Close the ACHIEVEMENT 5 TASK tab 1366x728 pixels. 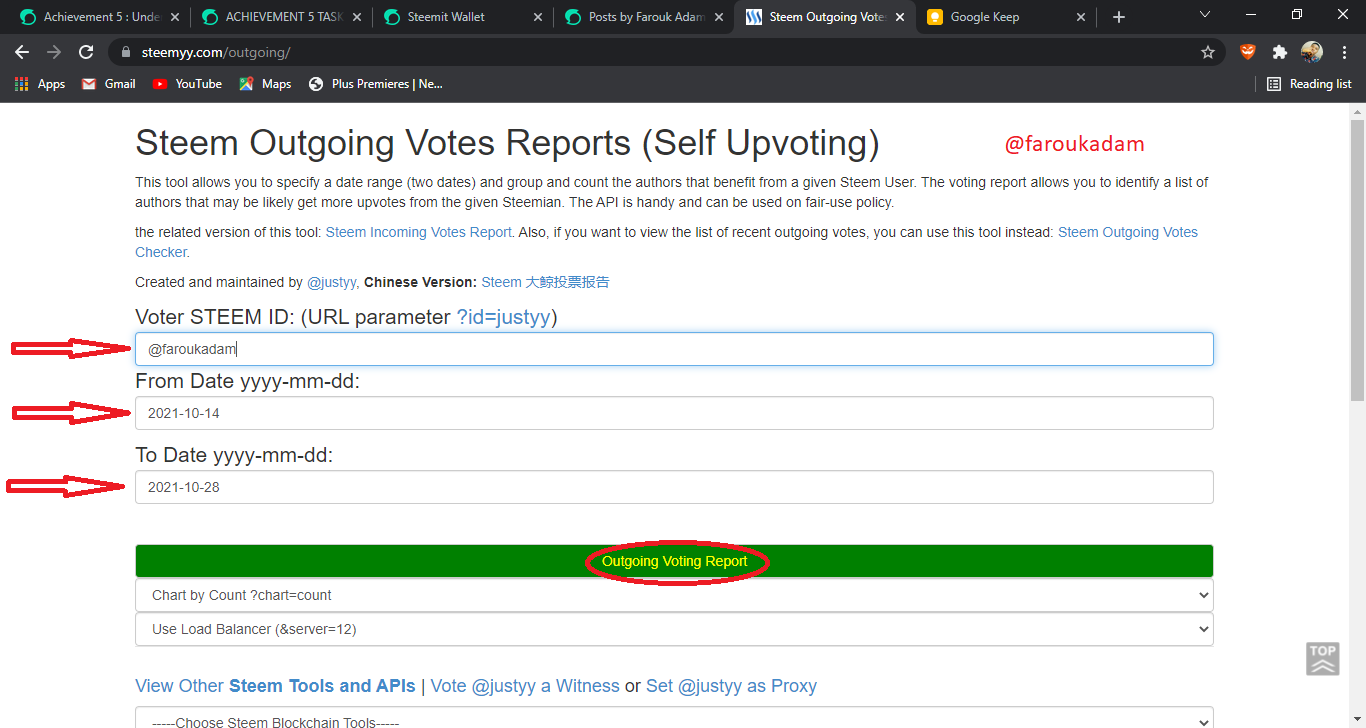coord(357,17)
